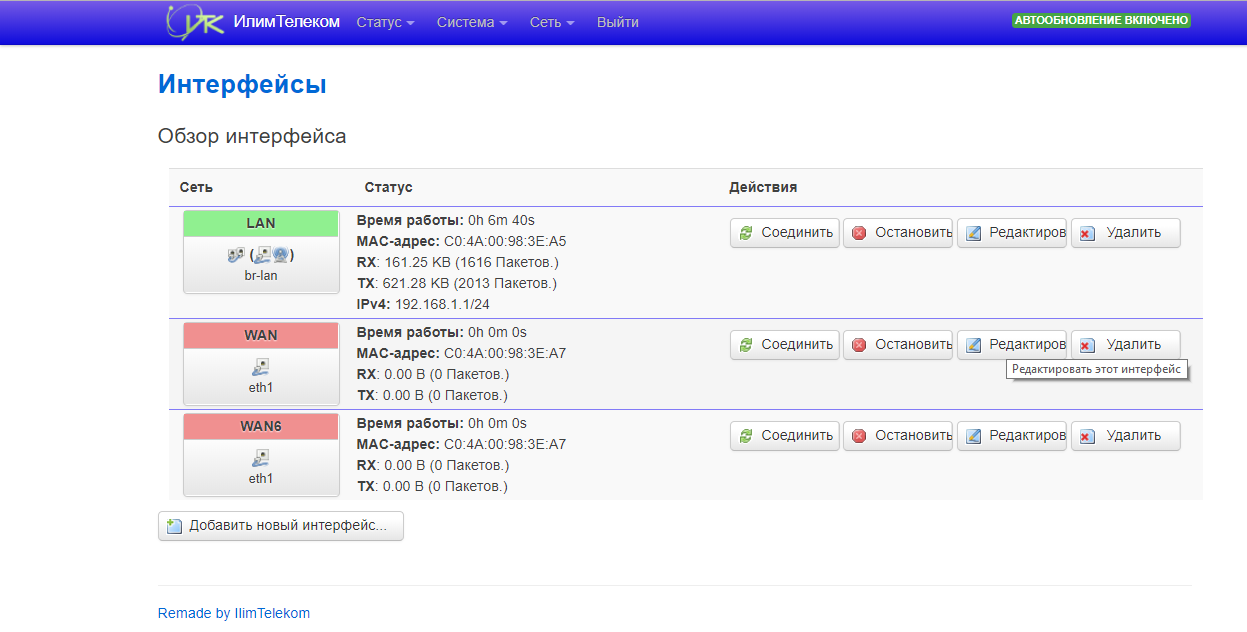Viewport: 1247px width, 632px height.
Task: Open the Remade by IlimTelekom link
Action: [234, 613]
